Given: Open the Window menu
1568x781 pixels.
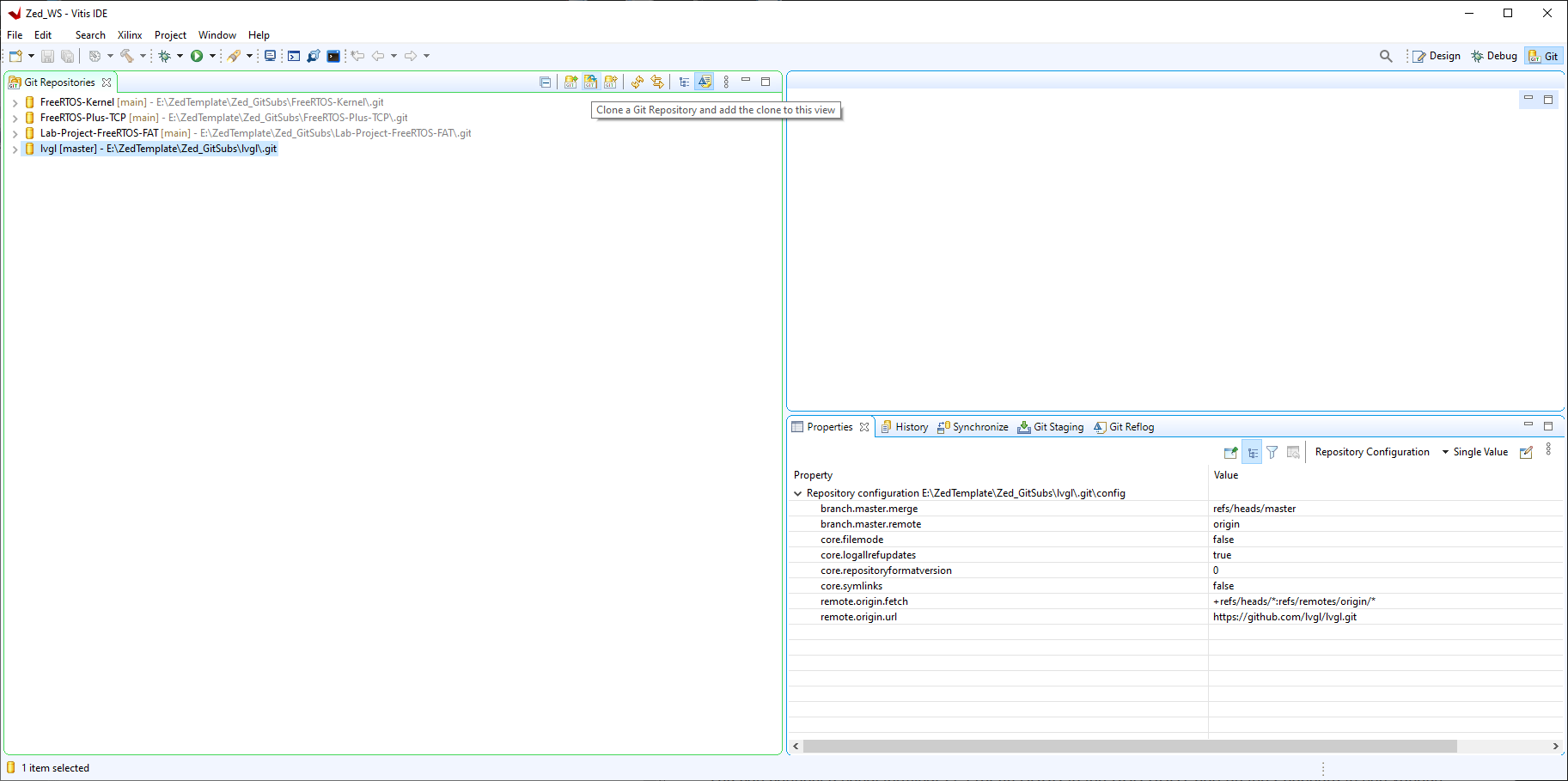Looking at the screenshot, I should point(217,35).
